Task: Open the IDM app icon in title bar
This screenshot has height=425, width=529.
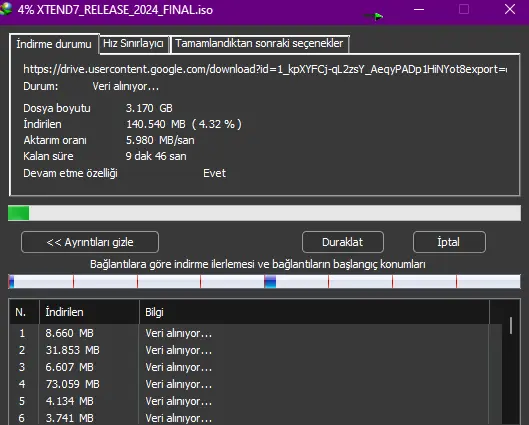Action: [x=5, y=9]
